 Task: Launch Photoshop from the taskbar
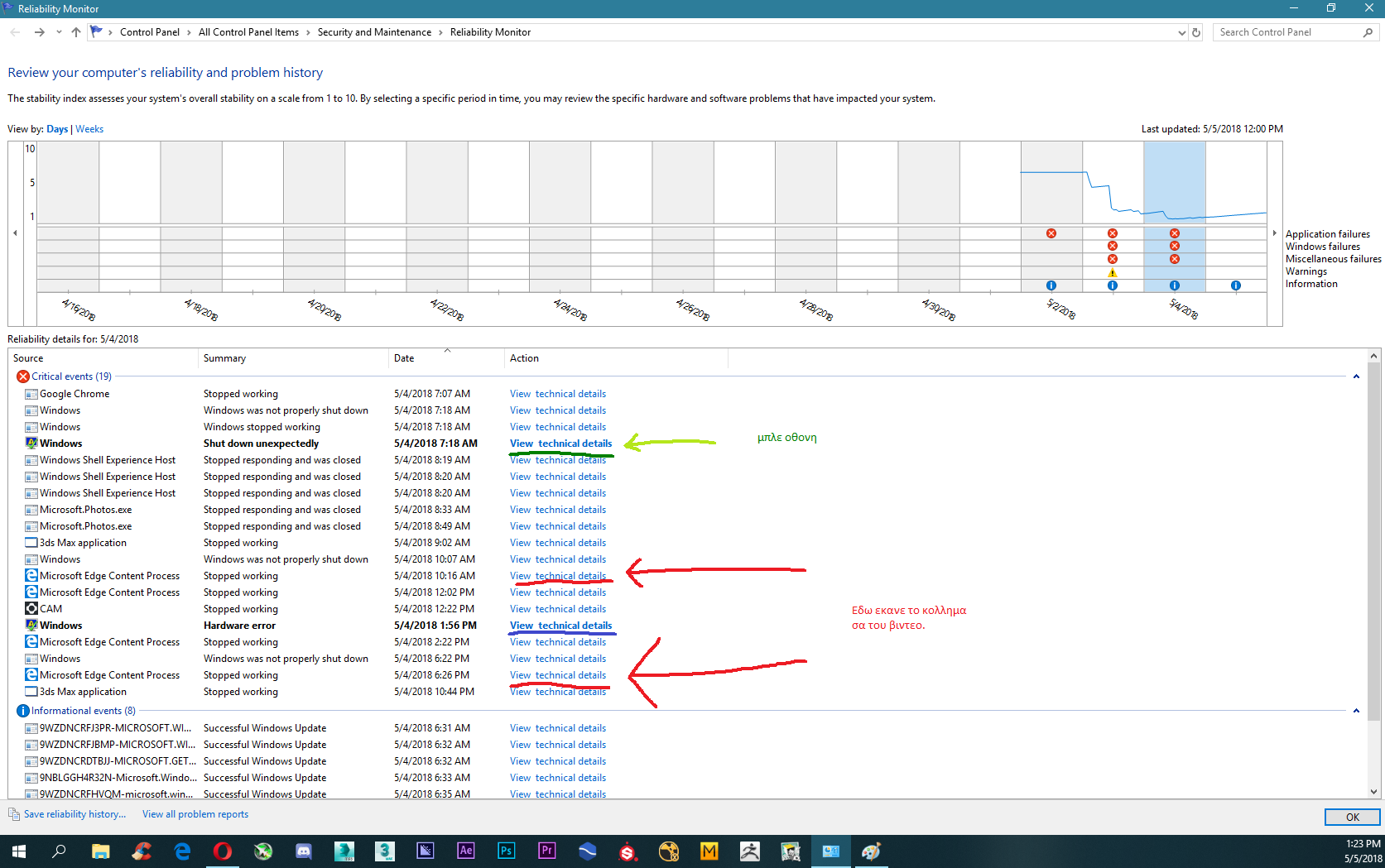(x=507, y=851)
